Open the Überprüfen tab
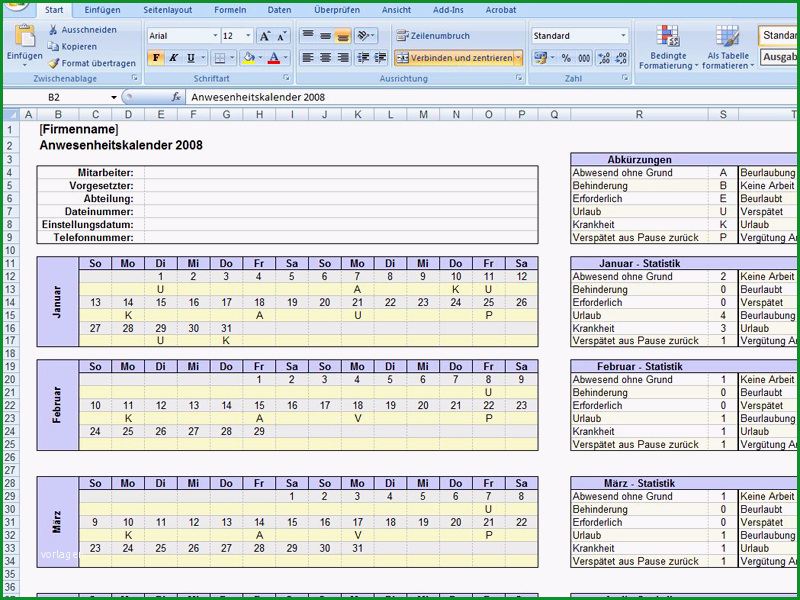 (x=337, y=10)
